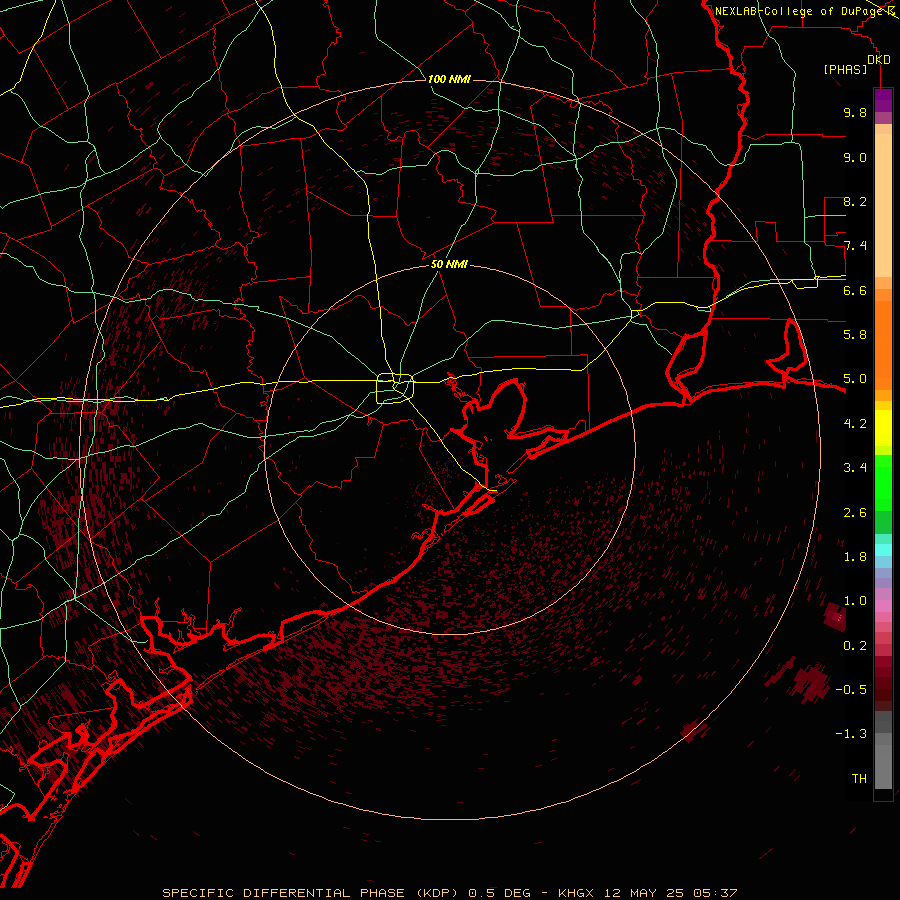This screenshot has height=900, width=900.
Task: Click the 1.8 legend value
Action: click(x=855, y=557)
